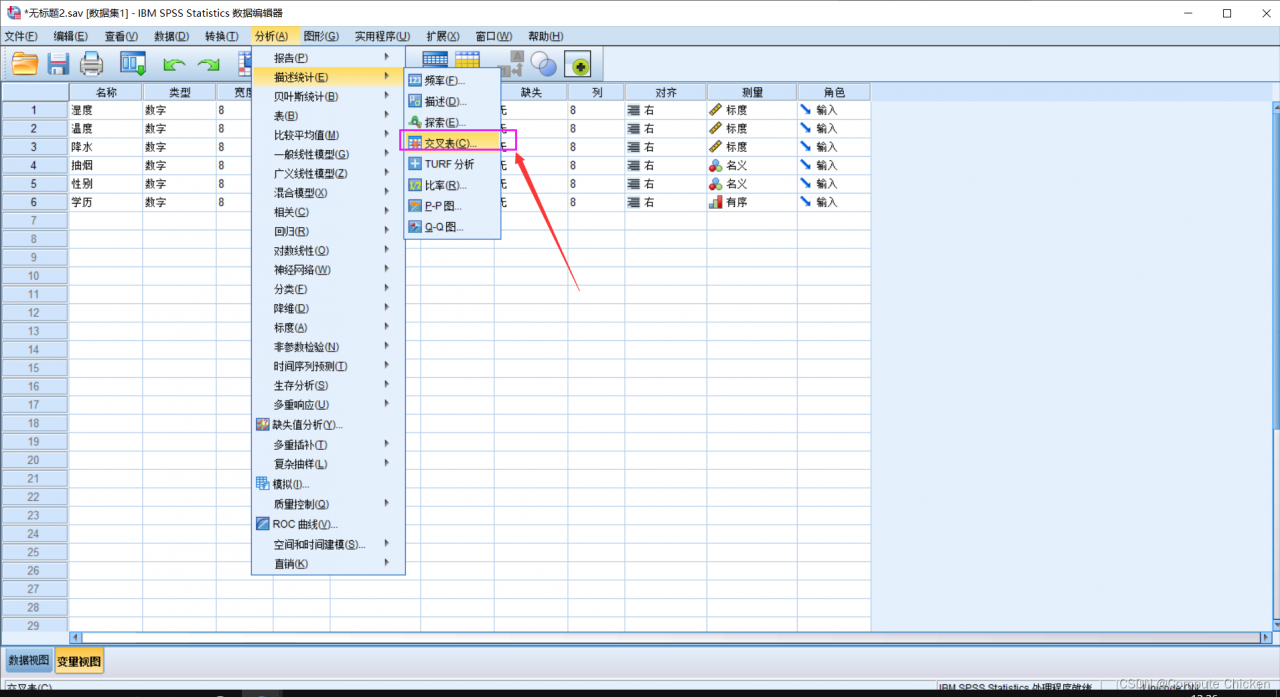Viewport: 1280px width, 697px height.
Task: Expand the 分类(F) submenu
Action: tap(328, 289)
